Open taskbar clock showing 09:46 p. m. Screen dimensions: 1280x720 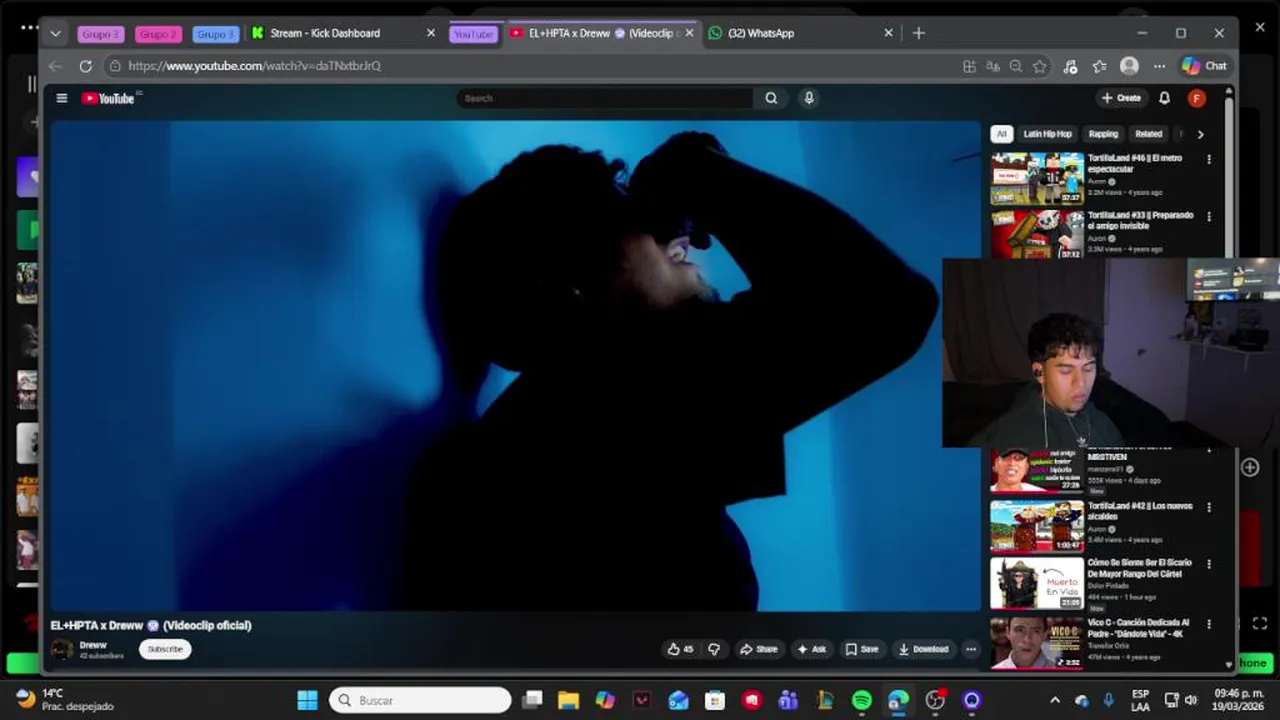coord(1237,700)
